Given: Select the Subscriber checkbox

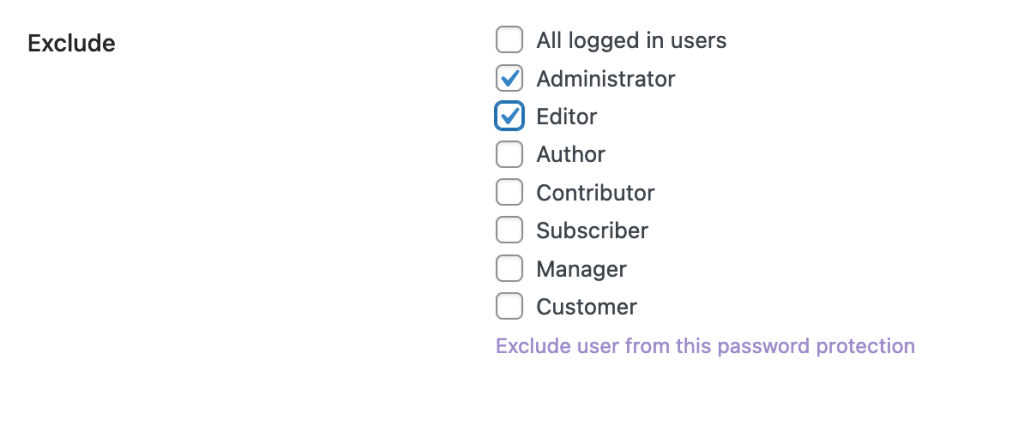Looking at the screenshot, I should (x=509, y=231).
